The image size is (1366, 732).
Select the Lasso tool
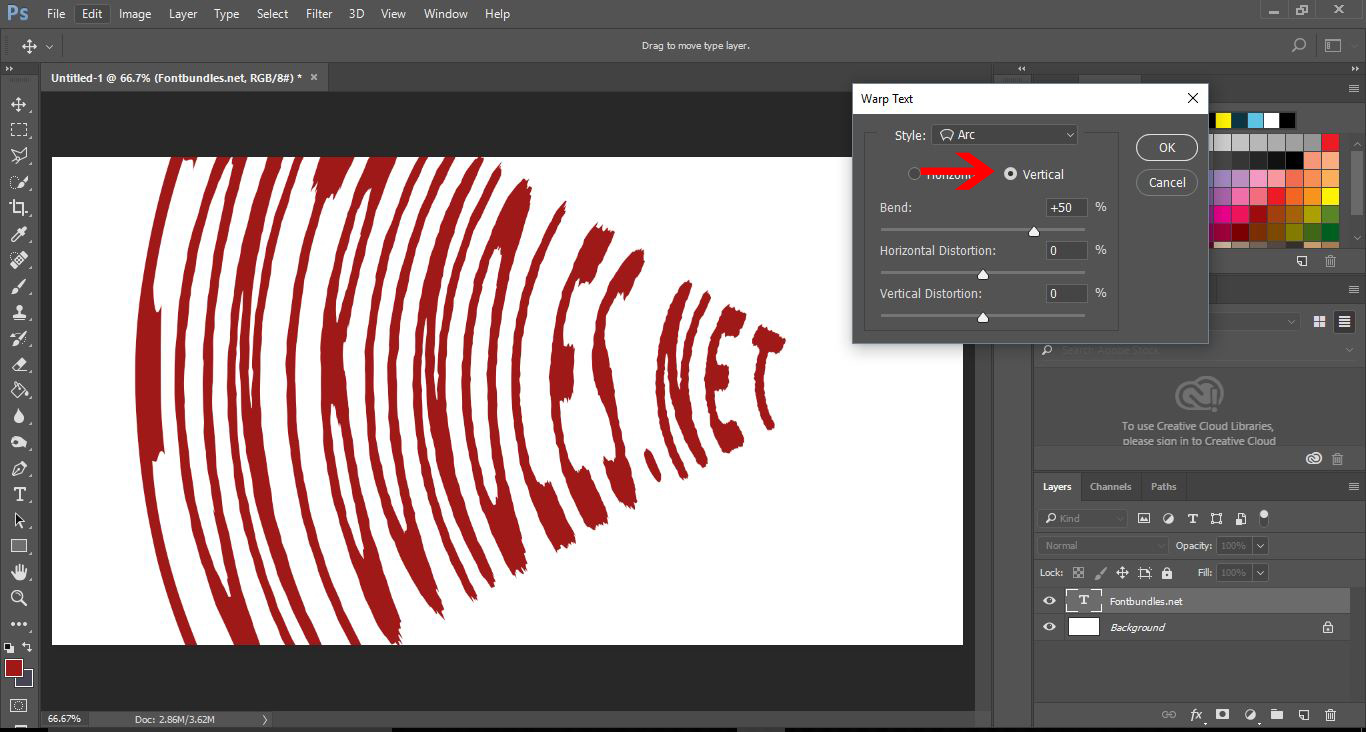pyautogui.click(x=17, y=155)
